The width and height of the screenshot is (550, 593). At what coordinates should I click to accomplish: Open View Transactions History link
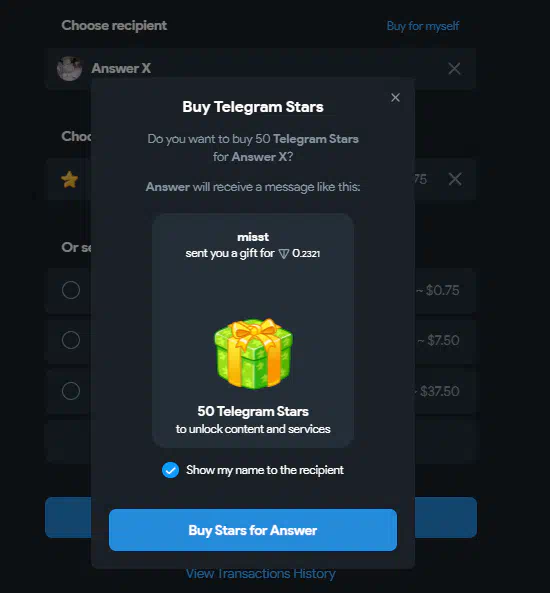point(261,574)
